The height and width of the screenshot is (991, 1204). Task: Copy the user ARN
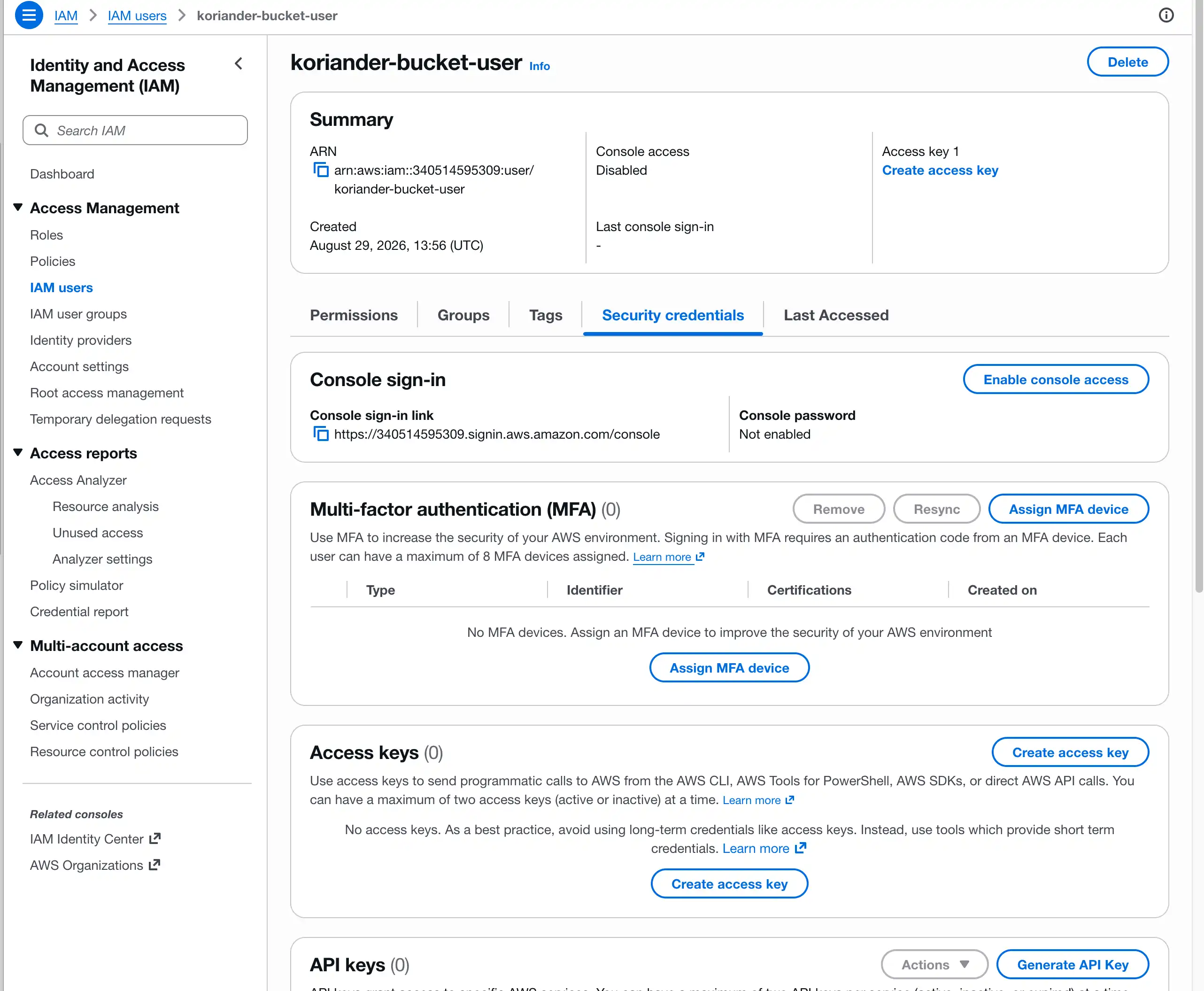click(321, 170)
